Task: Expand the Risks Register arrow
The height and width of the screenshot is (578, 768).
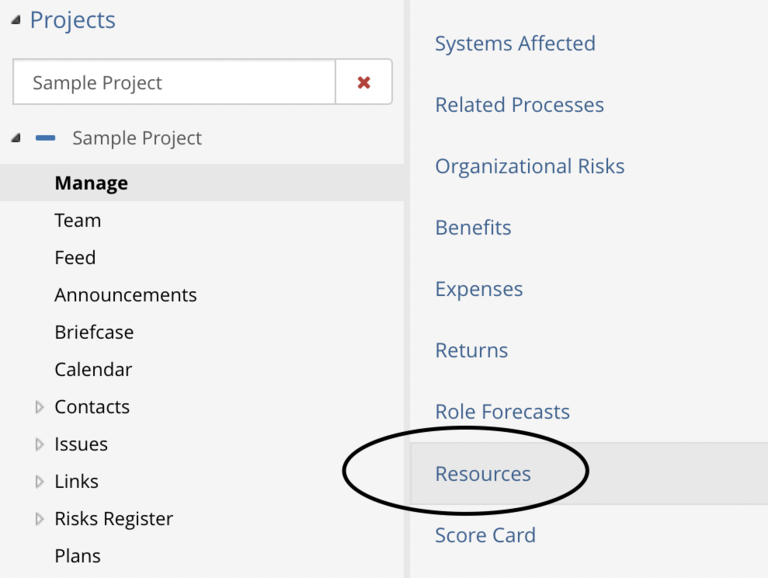Action: pyautogui.click(x=40, y=519)
